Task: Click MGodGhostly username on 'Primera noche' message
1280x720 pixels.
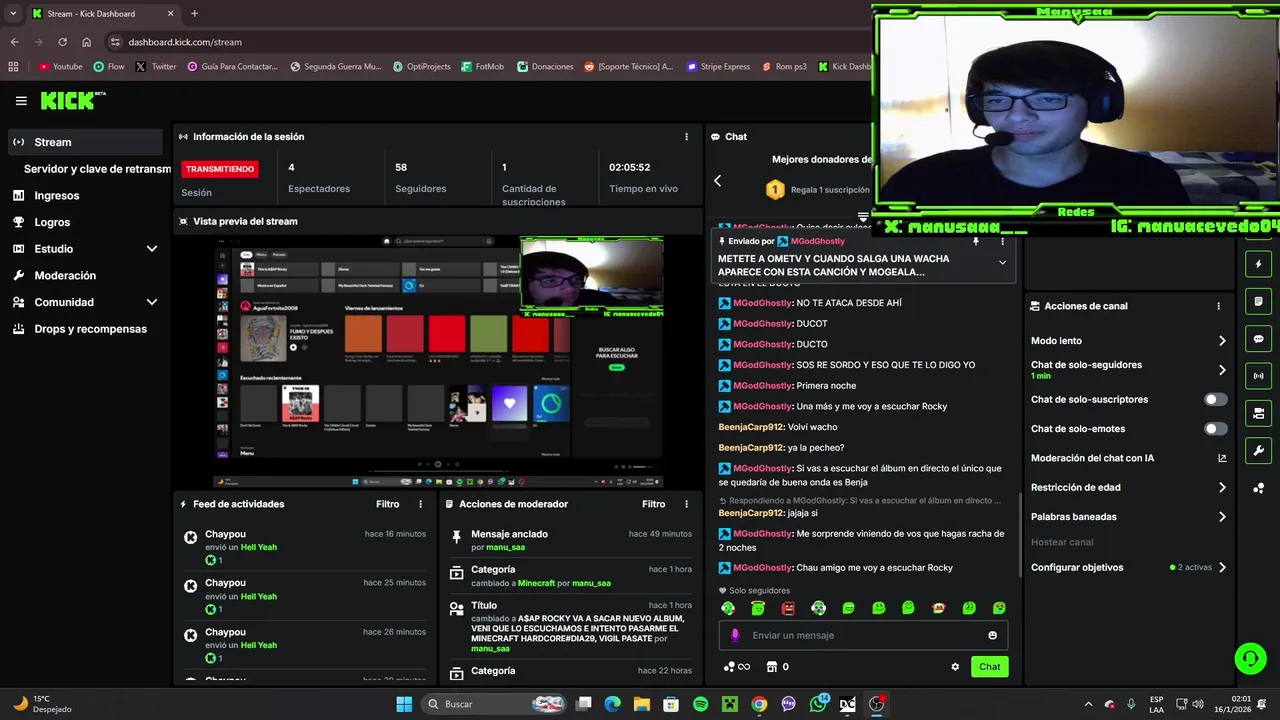Action: tap(763, 386)
